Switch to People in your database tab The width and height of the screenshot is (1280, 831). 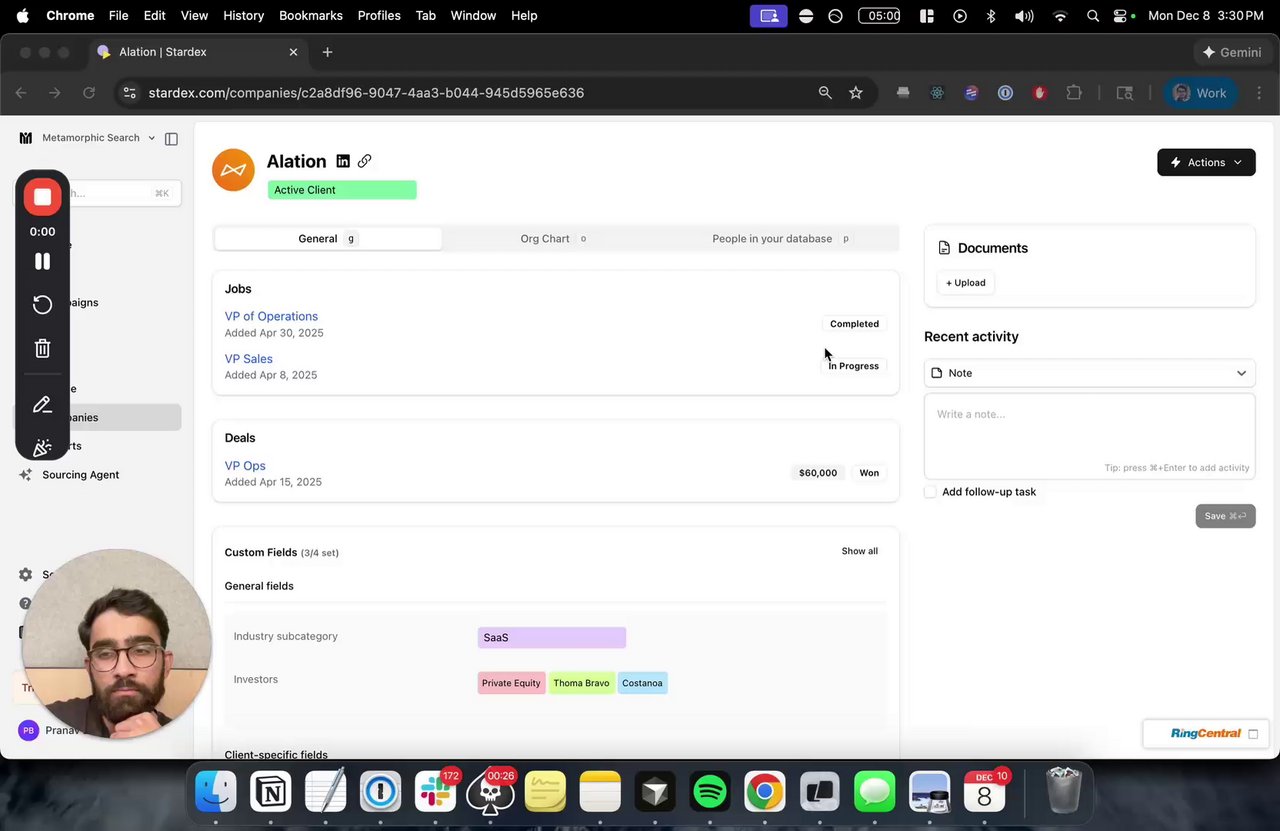(x=781, y=239)
